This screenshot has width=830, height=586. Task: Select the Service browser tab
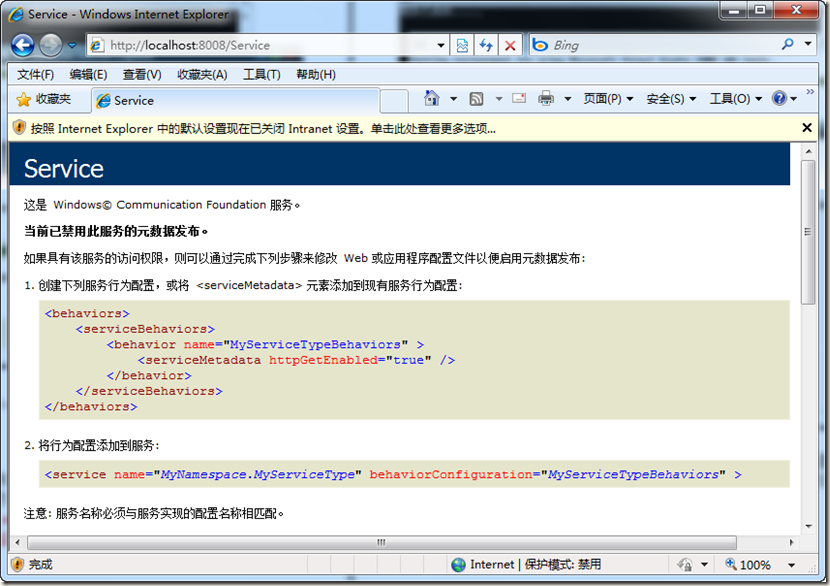(236, 101)
